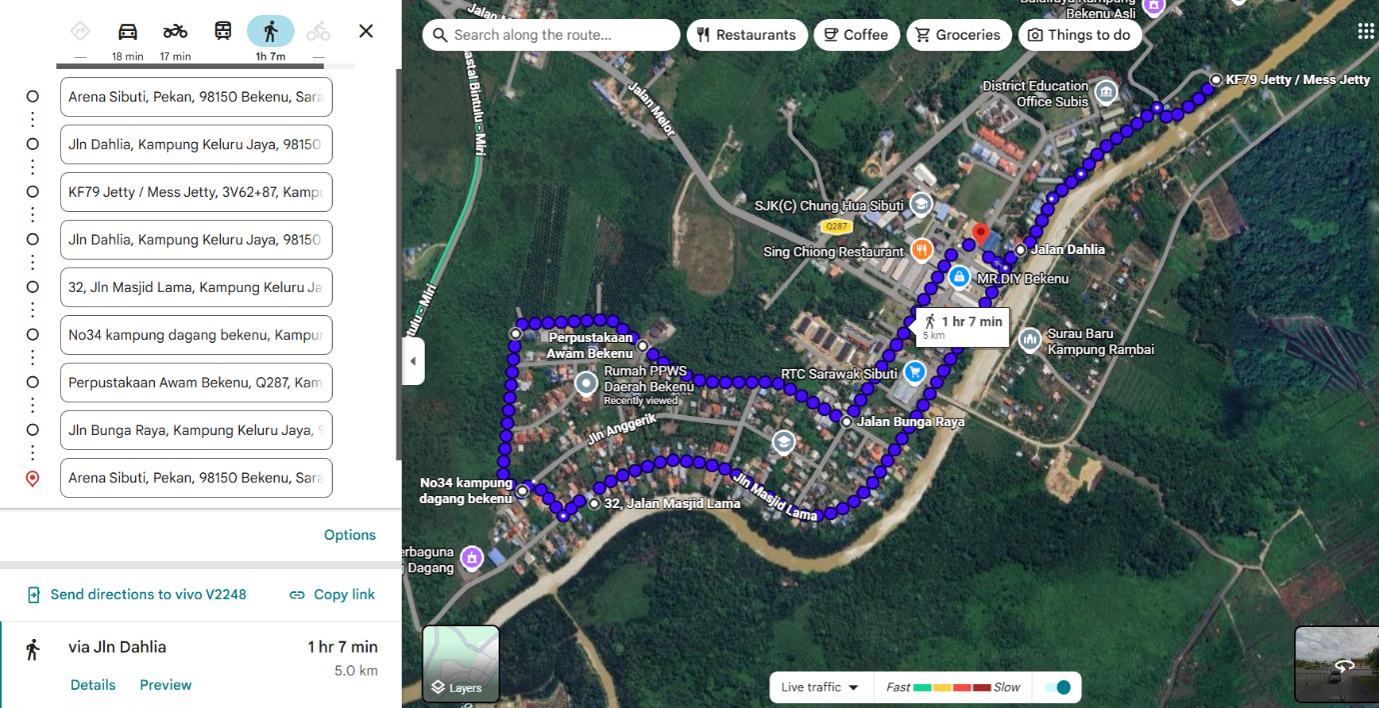Select the driving travel mode icon

(127, 31)
